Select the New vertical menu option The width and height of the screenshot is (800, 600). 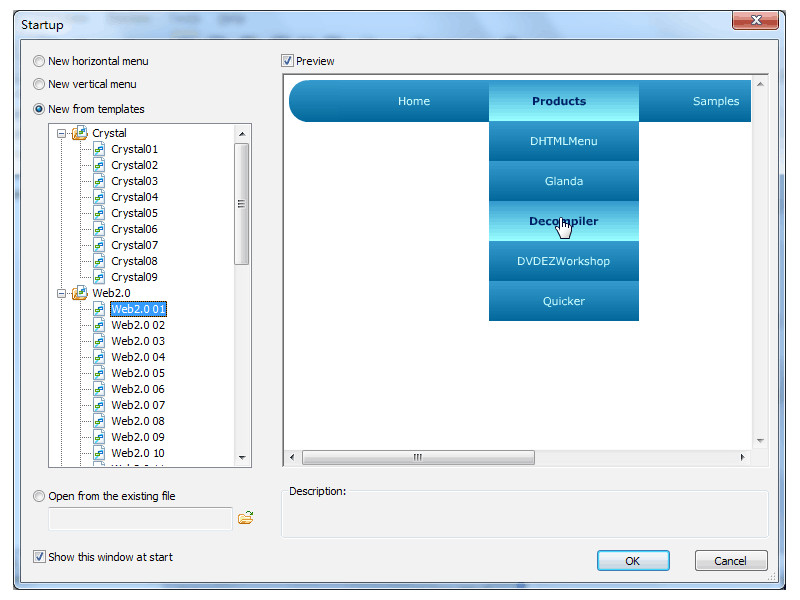(x=40, y=85)
